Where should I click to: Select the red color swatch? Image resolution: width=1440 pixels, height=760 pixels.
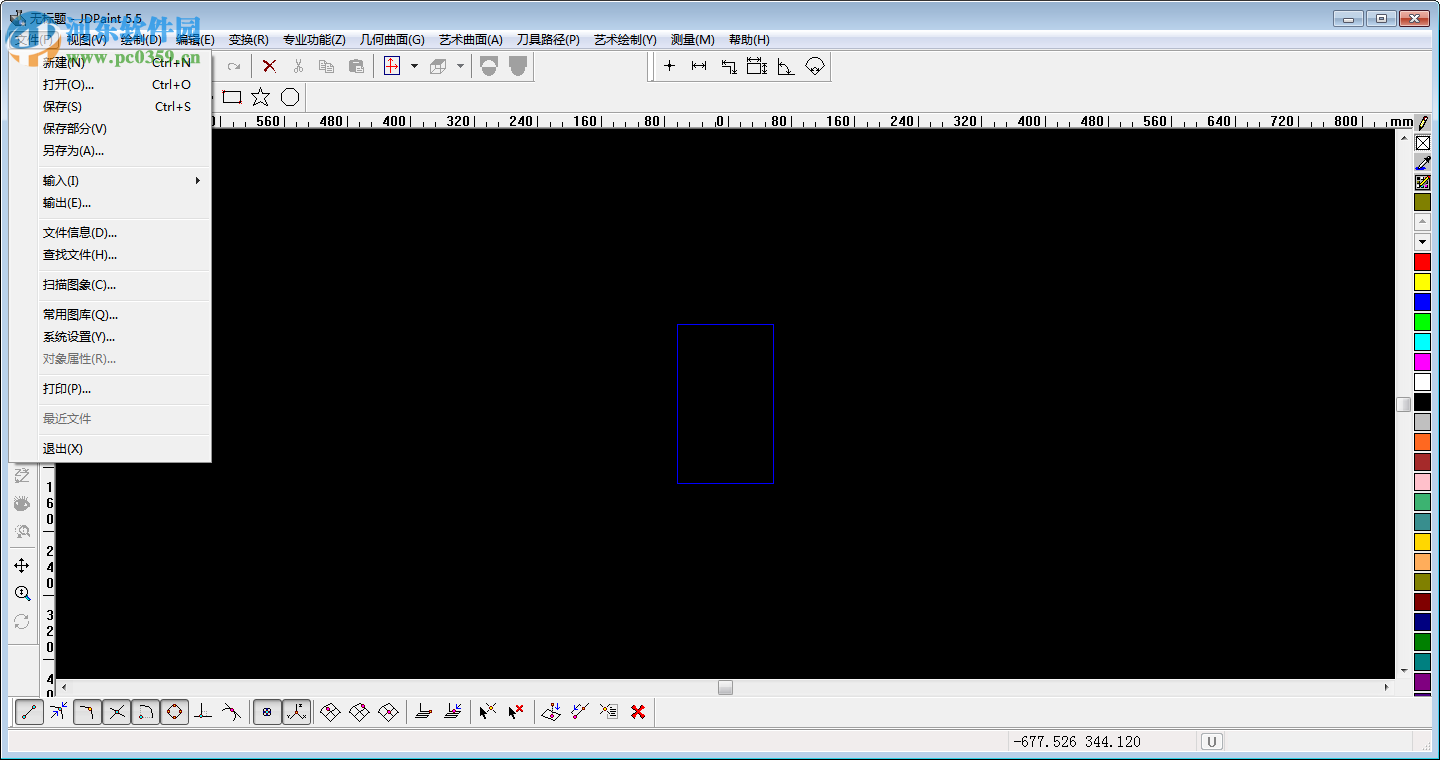tap(1422, 260)
